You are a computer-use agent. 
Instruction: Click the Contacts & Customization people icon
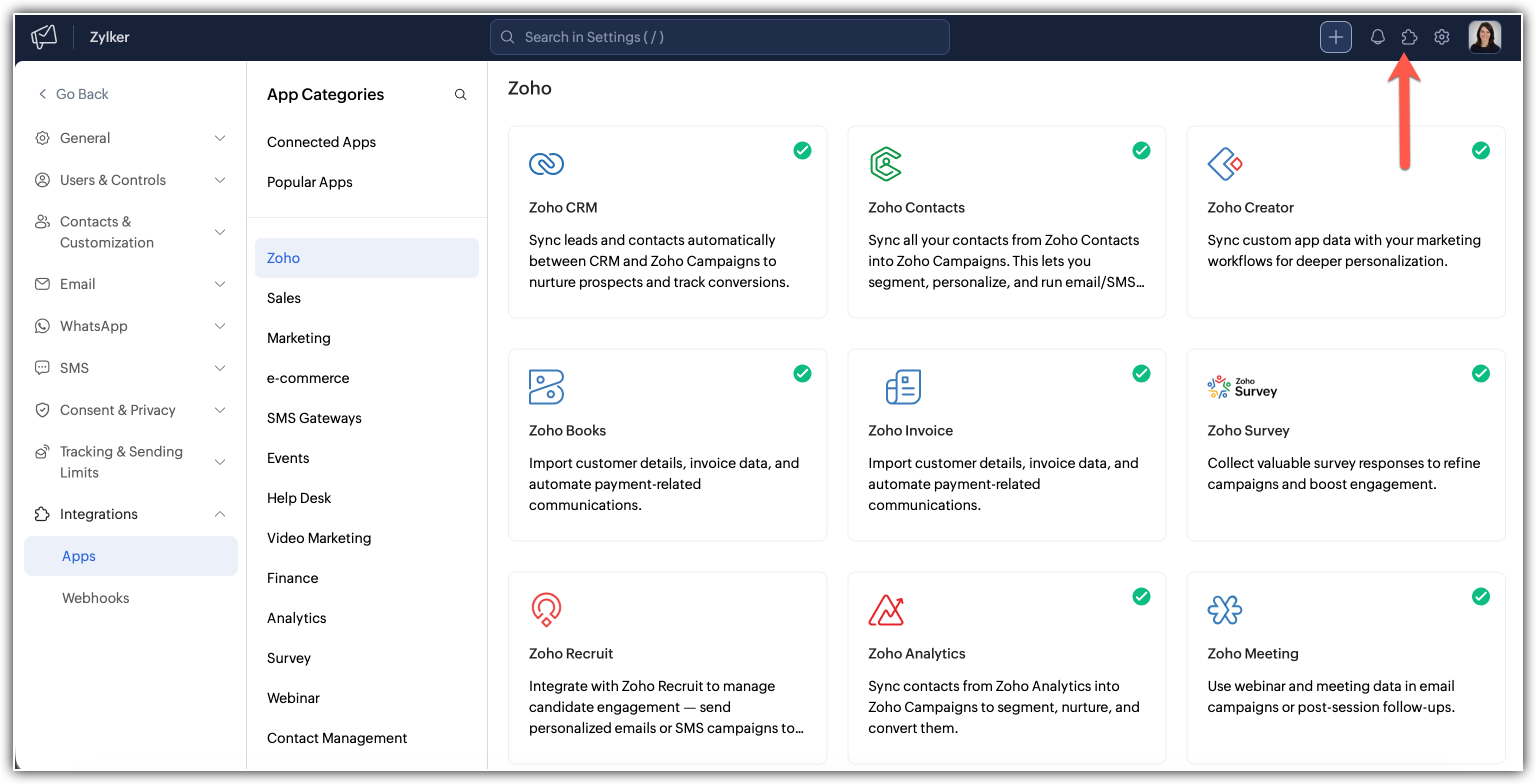click(42, 221)
